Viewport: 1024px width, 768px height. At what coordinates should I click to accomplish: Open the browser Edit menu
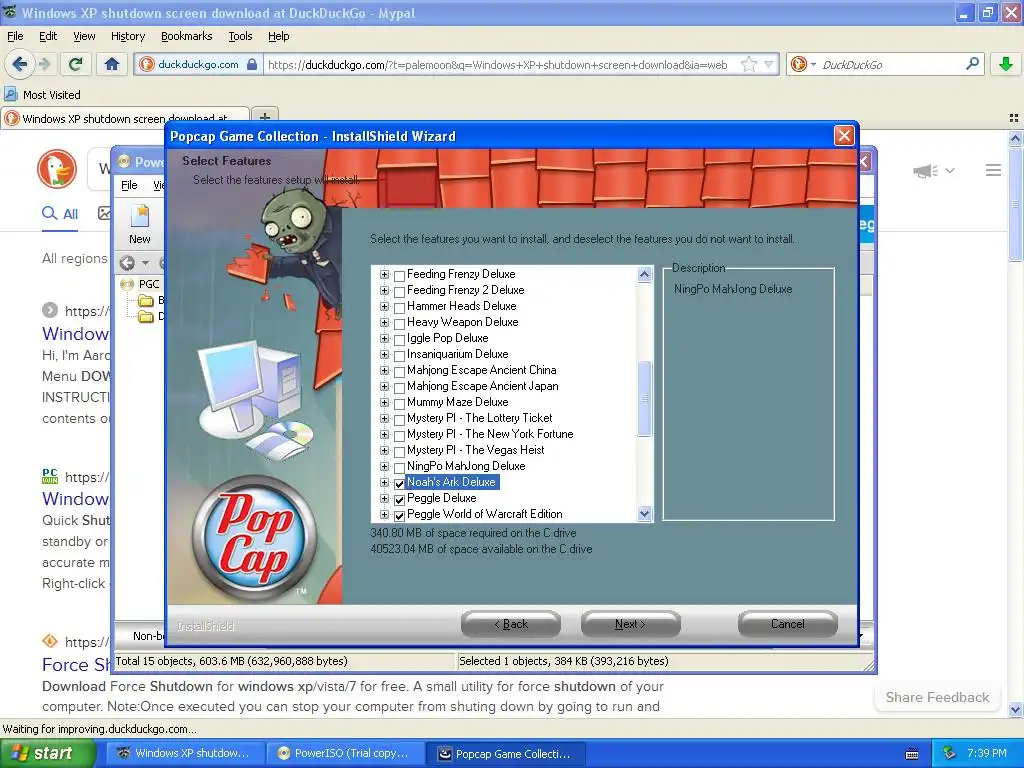coord(48,36)
